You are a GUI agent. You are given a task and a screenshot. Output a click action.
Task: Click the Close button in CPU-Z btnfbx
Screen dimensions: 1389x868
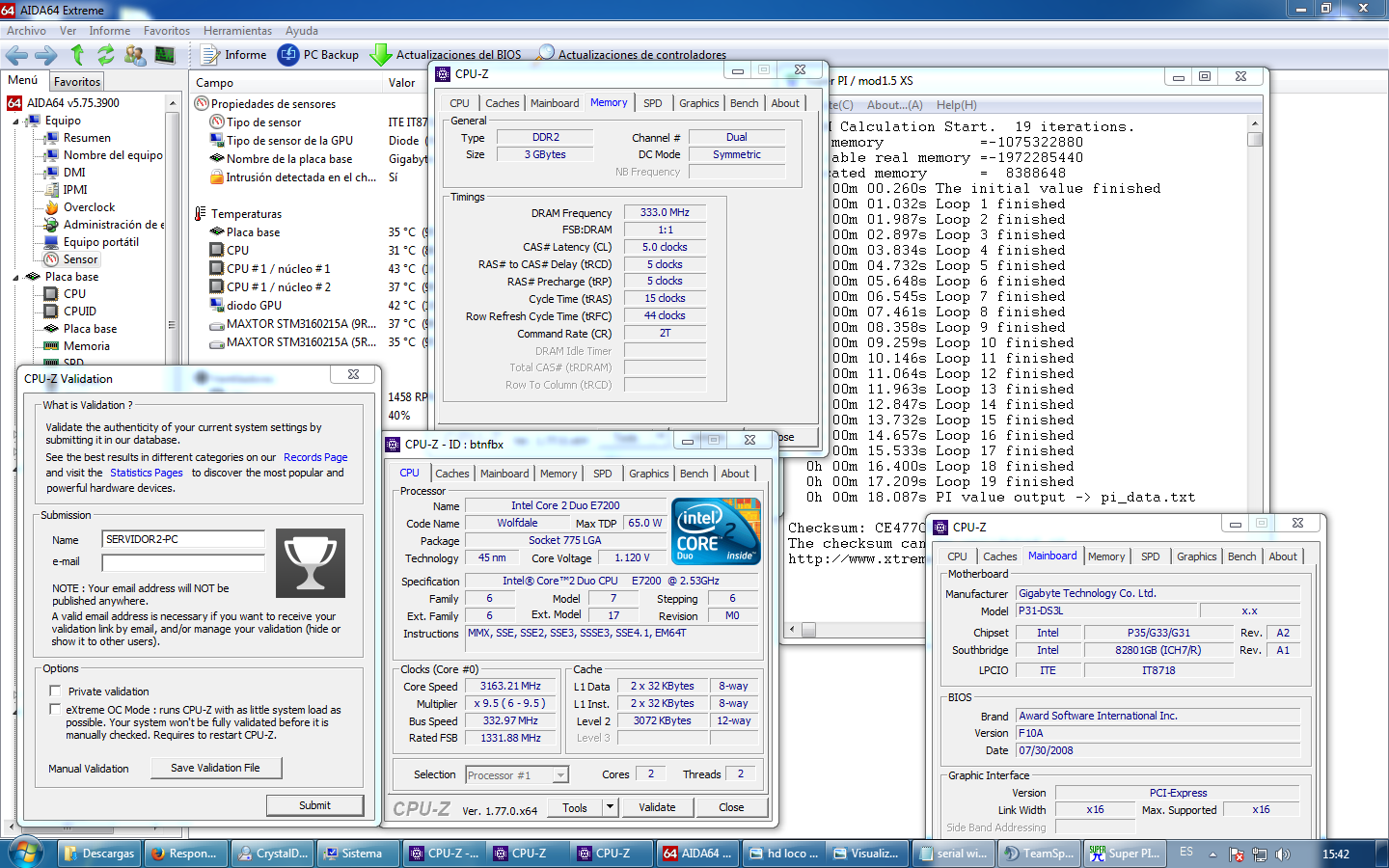click(x=731, y=807)
